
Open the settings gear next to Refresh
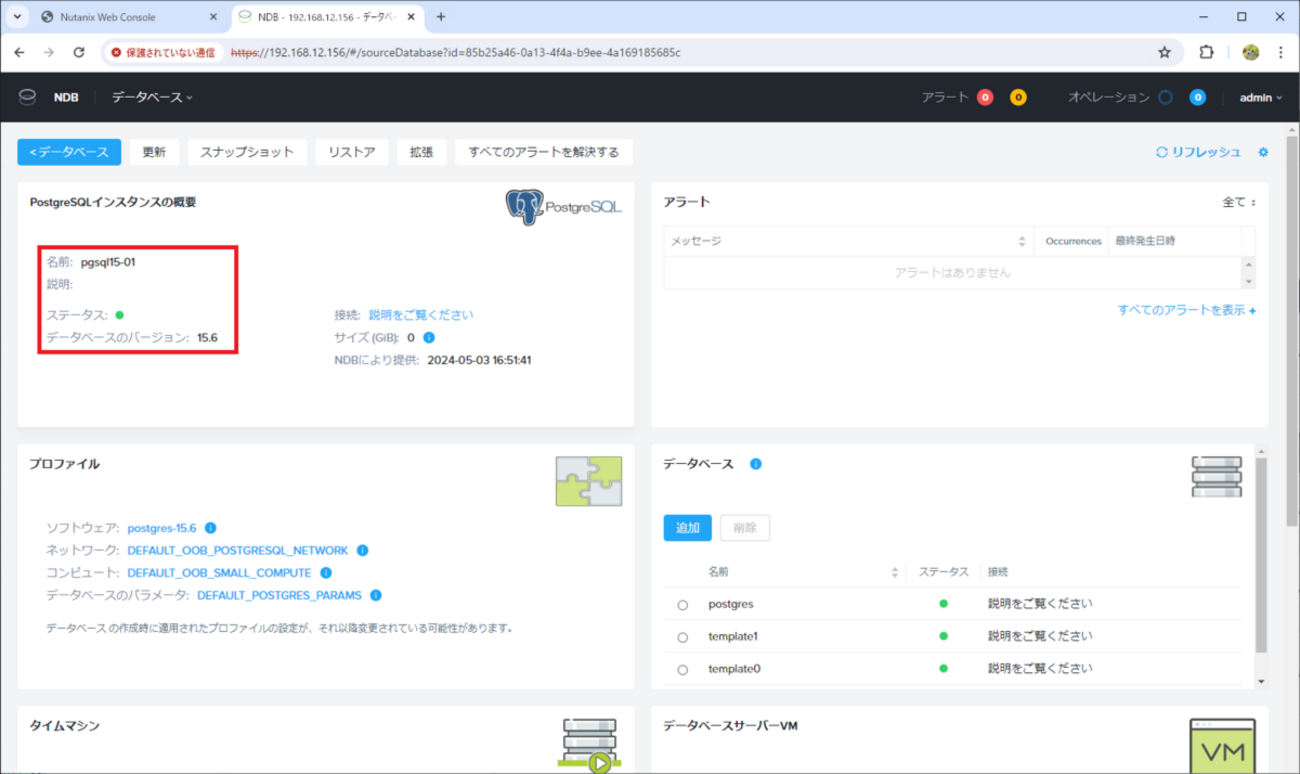tap(1263, 152)
